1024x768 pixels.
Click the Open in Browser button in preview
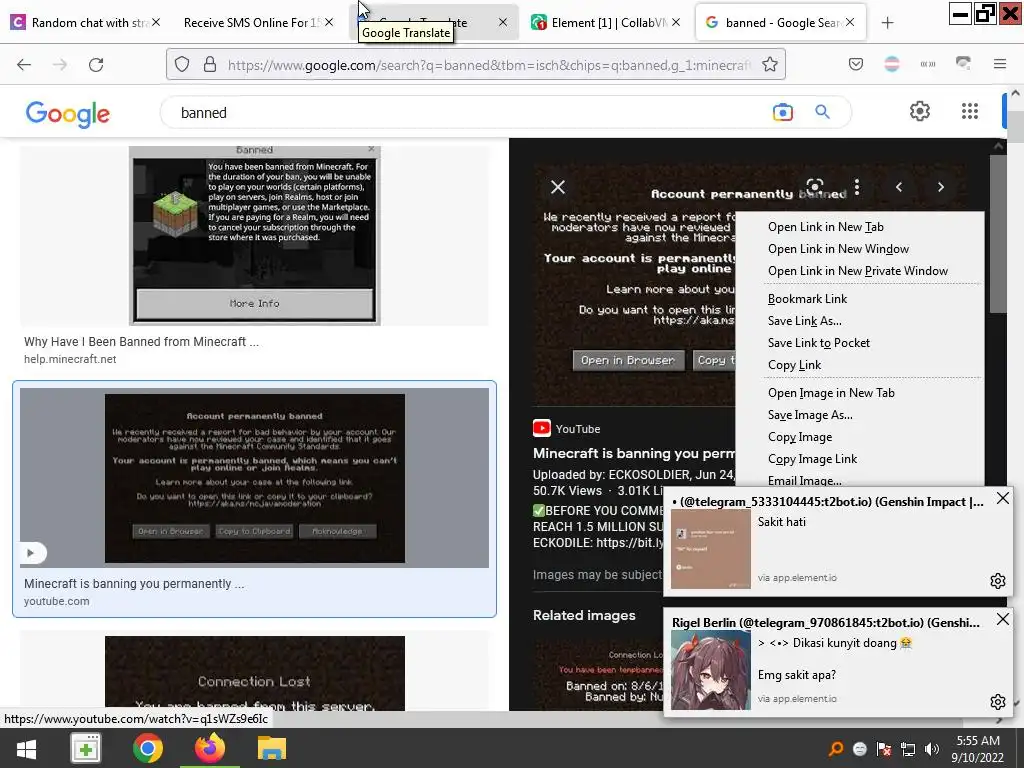pos(628,360)
